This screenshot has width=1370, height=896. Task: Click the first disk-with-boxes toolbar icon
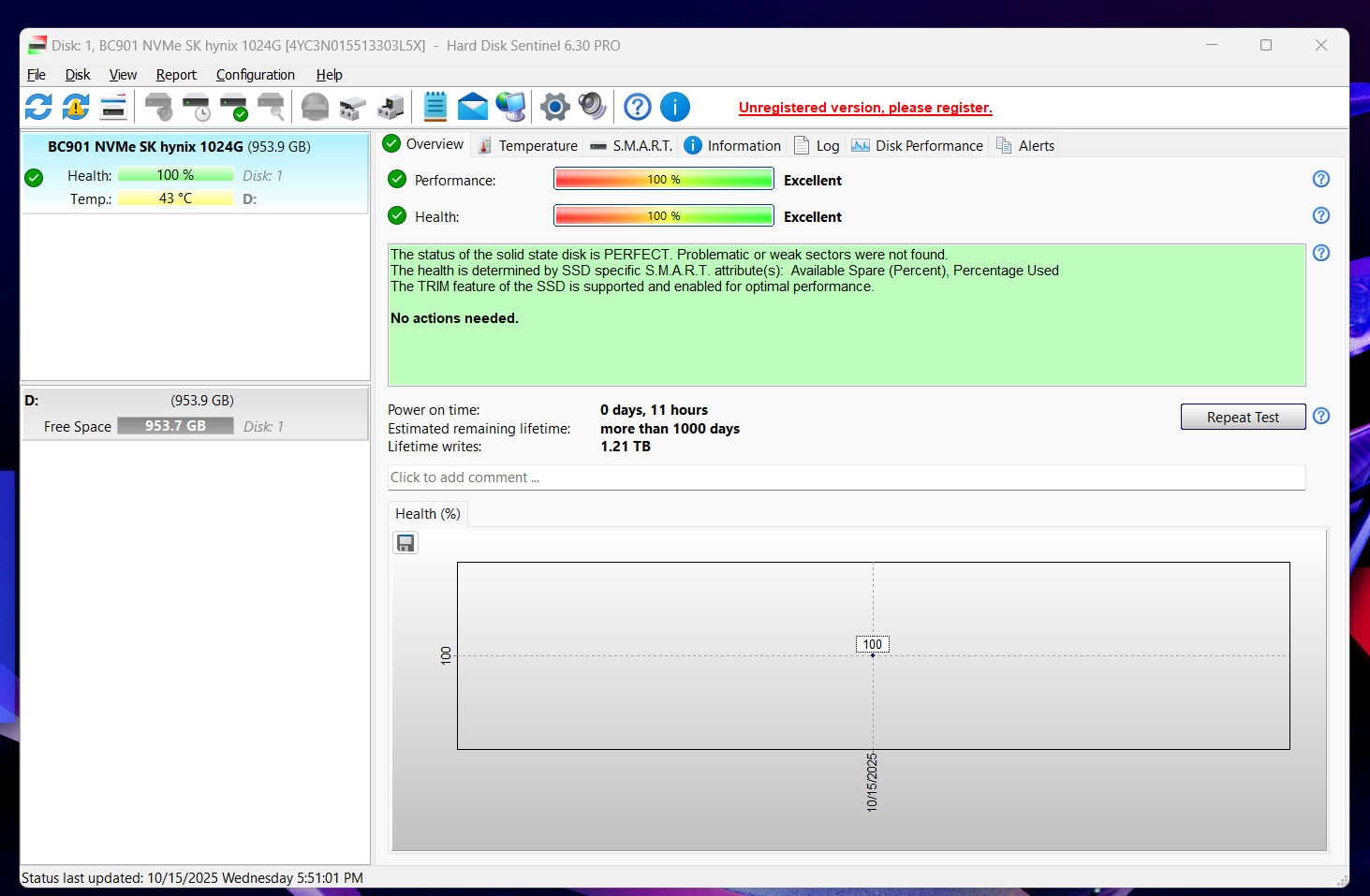[x=353, y=107]
